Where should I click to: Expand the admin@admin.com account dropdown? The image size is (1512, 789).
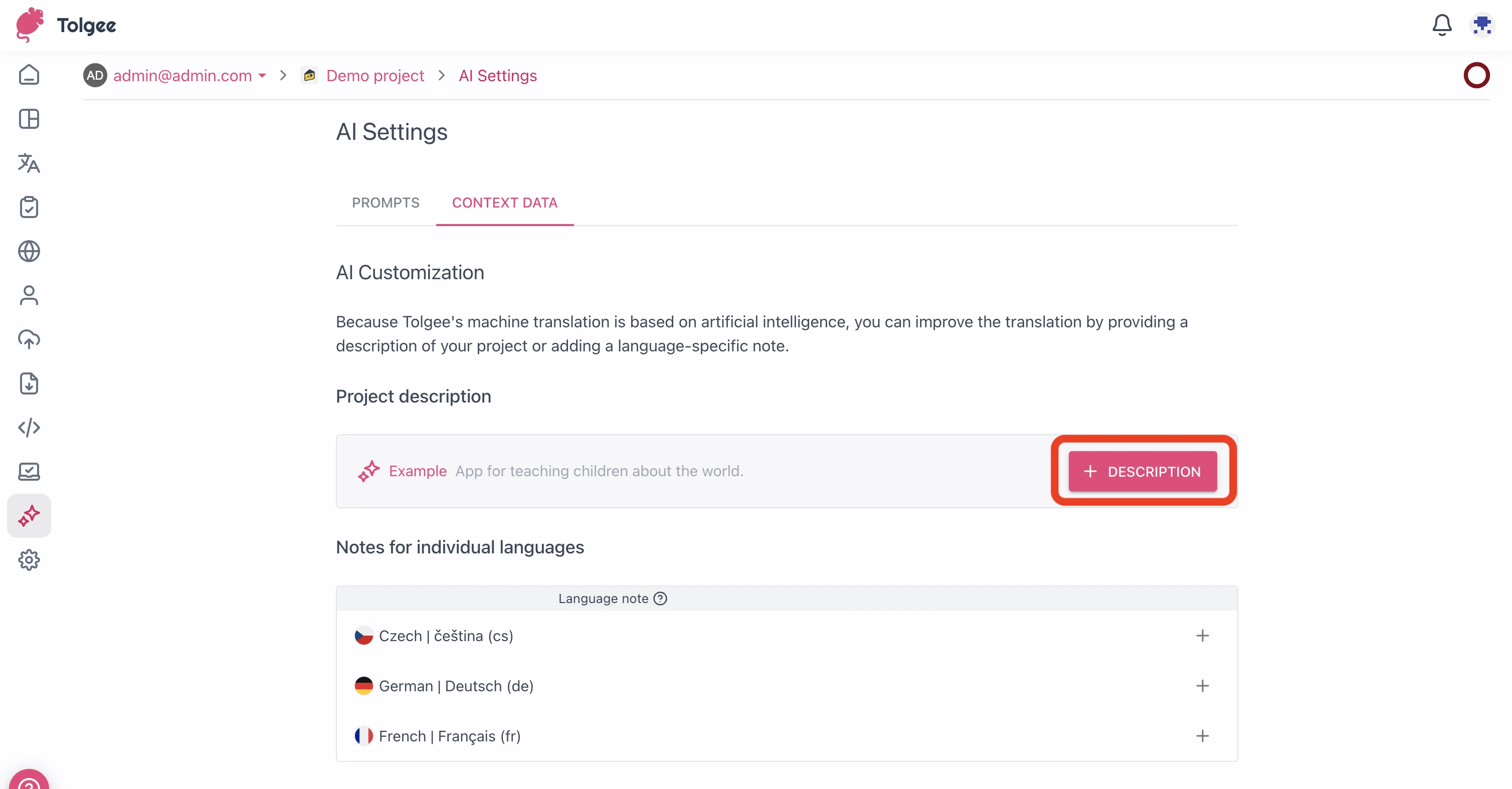pyautogui.click(x=262, y=76)
